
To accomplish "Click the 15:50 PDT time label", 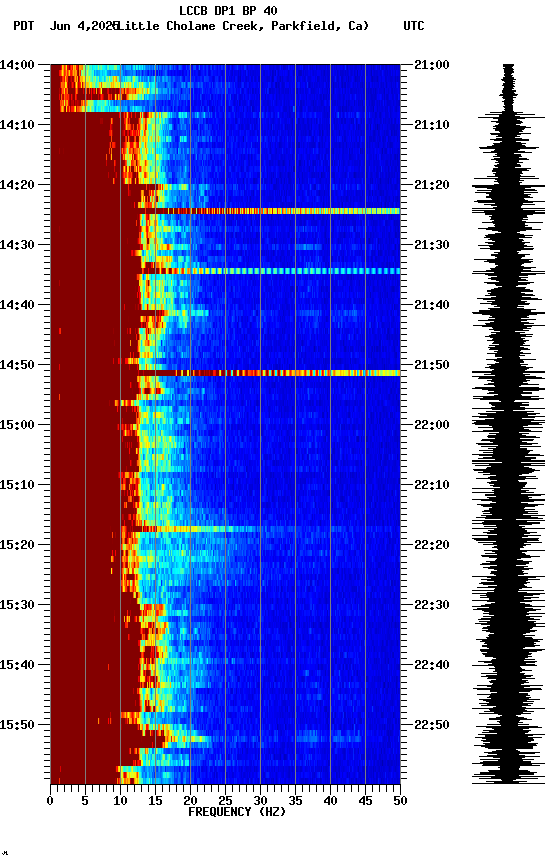I will tap(17, 725).
